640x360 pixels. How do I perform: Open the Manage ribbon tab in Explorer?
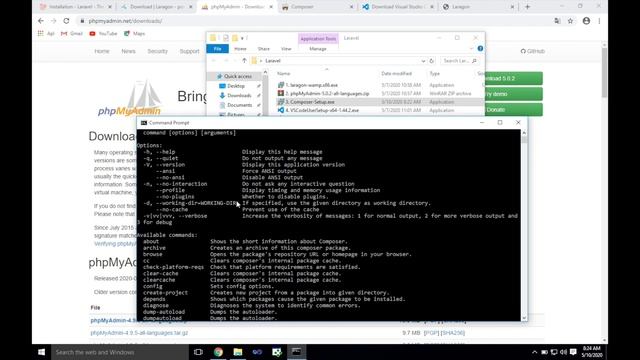click(318, 49)
